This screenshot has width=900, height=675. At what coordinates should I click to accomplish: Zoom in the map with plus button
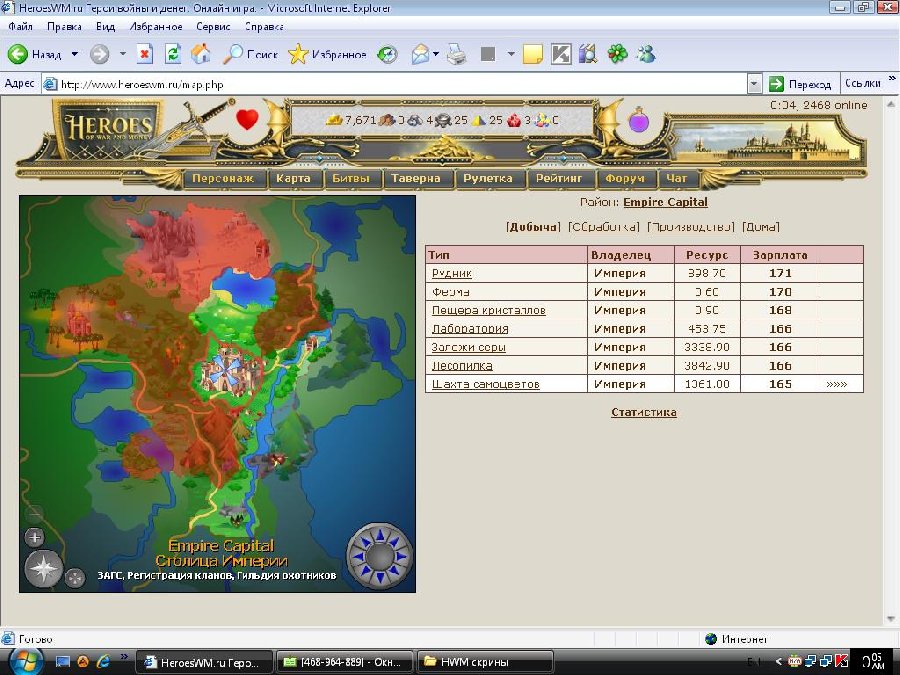(x=35, y=538)
